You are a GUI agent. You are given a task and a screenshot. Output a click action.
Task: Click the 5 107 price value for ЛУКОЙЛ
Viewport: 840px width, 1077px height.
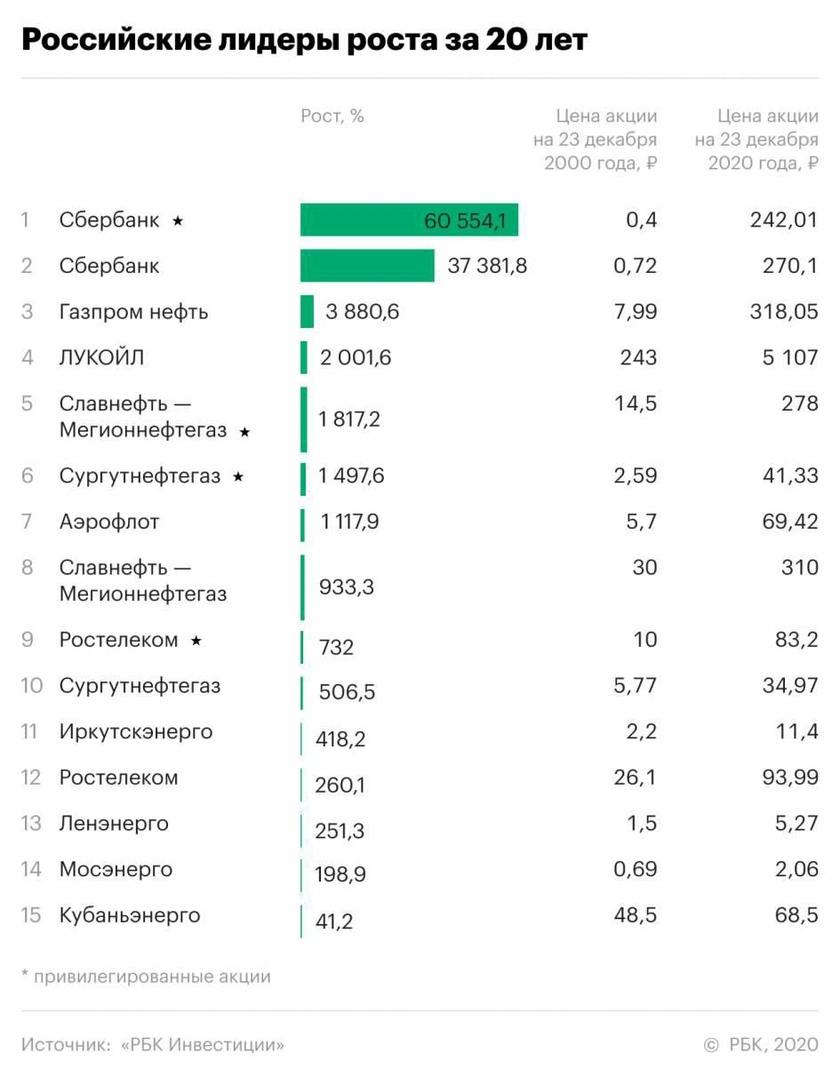790,358
